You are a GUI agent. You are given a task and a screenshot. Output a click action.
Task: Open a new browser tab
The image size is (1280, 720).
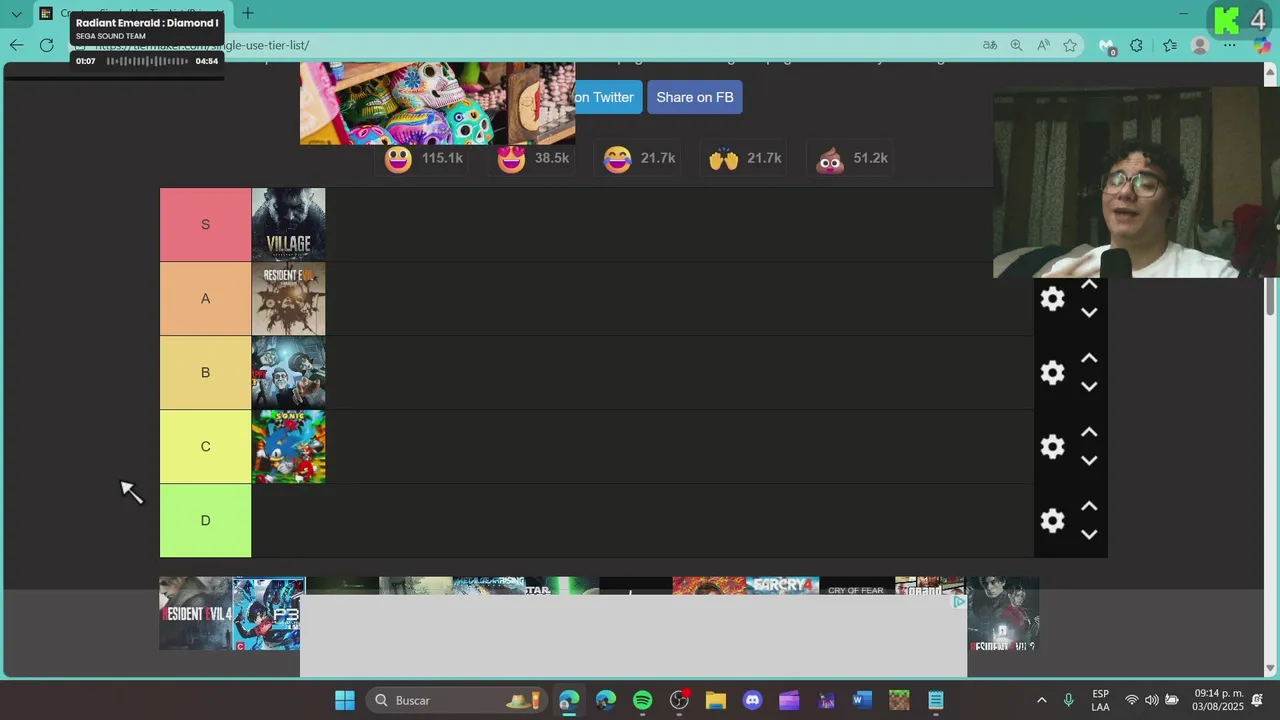click(x=247, y=13)
